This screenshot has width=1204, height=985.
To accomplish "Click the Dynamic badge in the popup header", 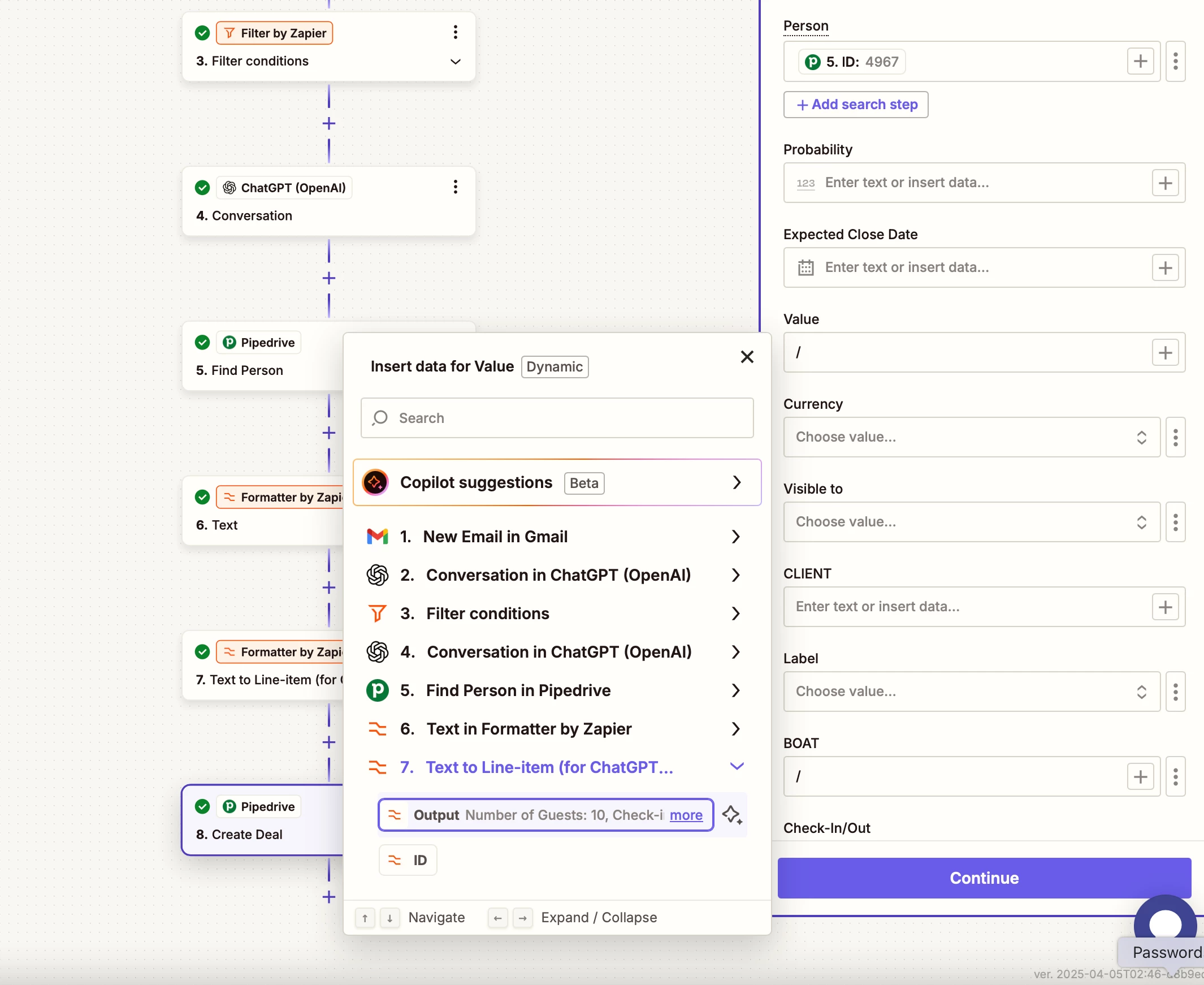I will point(555,367).
